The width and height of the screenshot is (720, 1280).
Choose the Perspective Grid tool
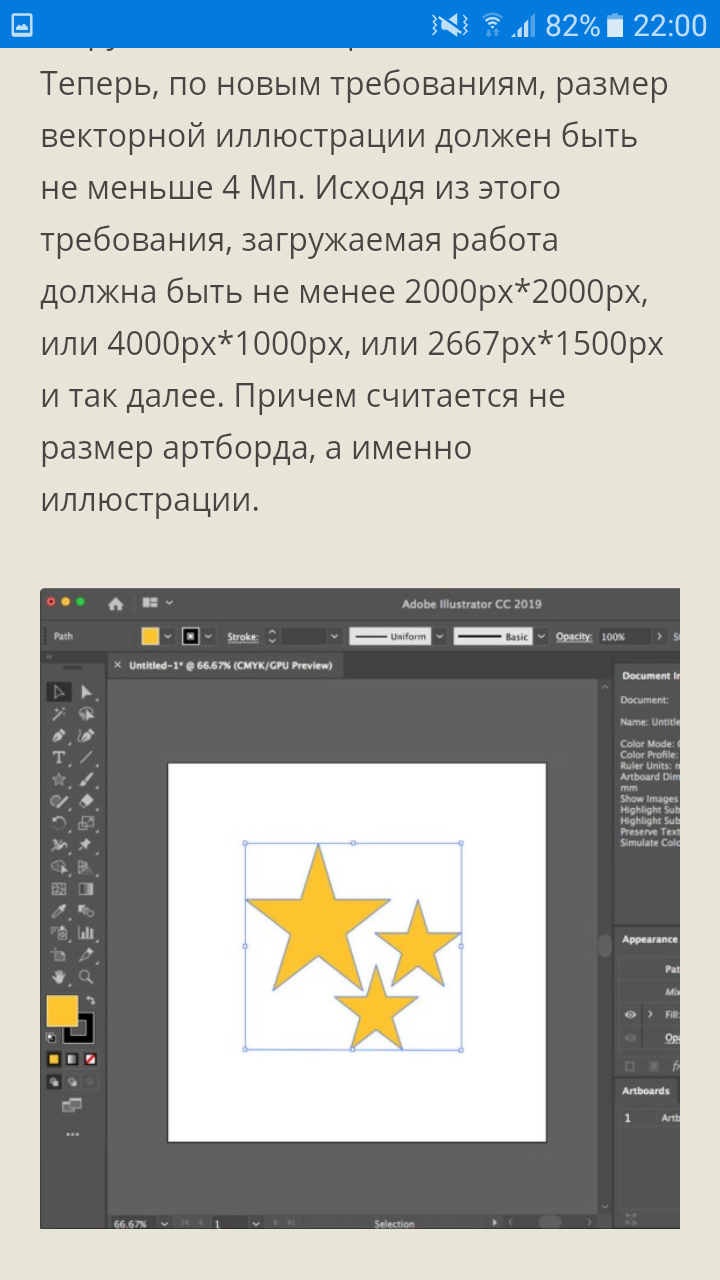click(87, 866)
